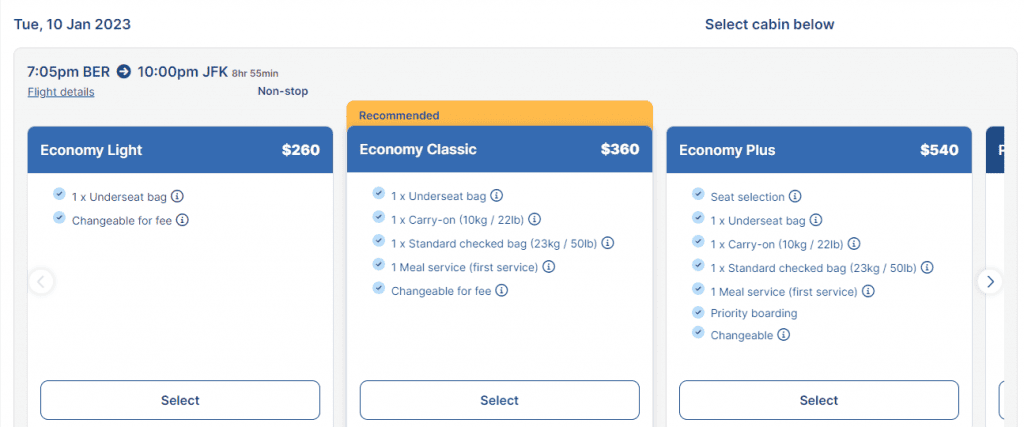Click checkmark beside Economy Classic Changeable for fee
Image resolution: width=1024 pixels, height=427 pixels.
pos(378,289)
